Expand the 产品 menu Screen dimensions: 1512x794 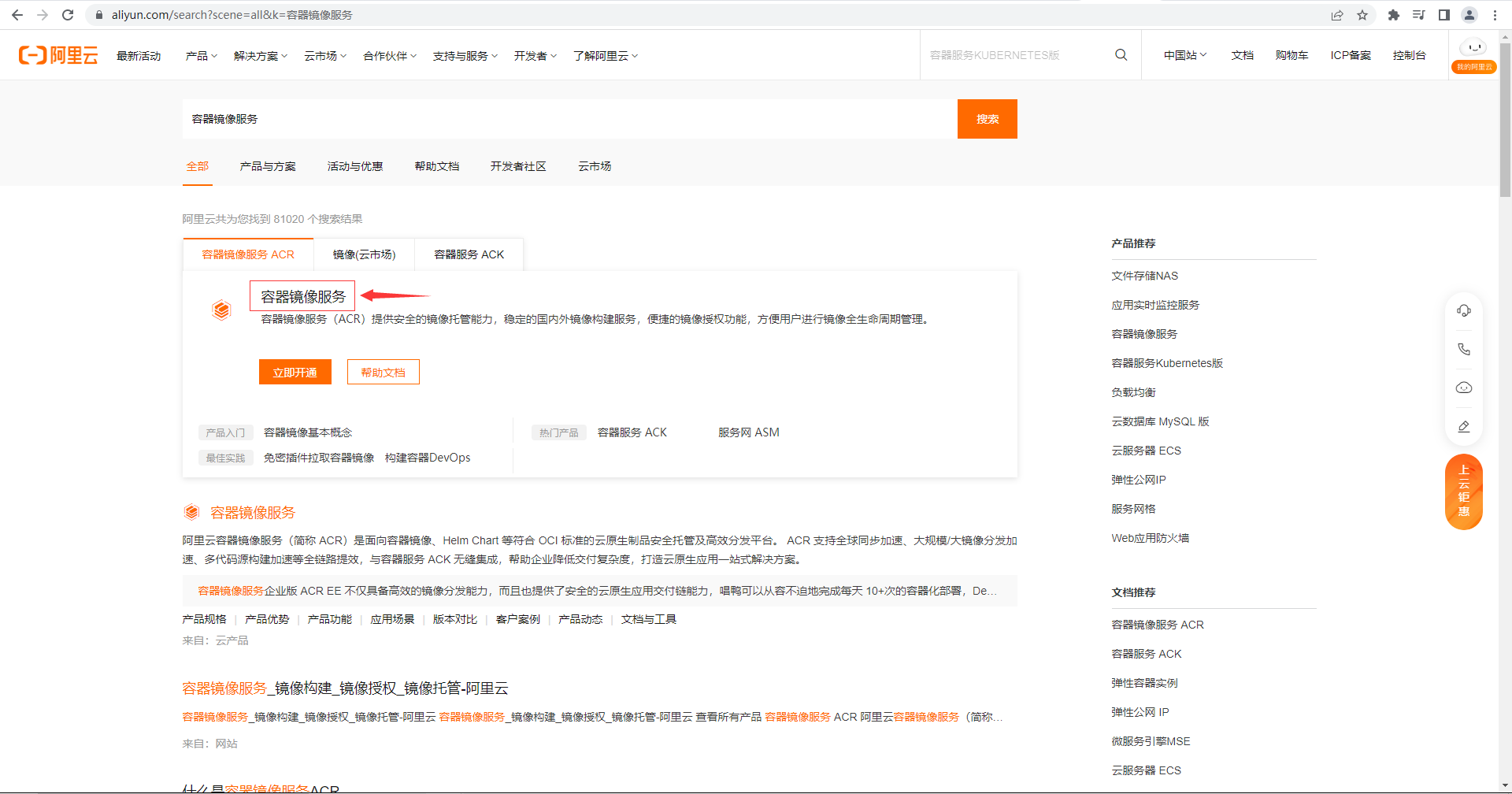202,56
